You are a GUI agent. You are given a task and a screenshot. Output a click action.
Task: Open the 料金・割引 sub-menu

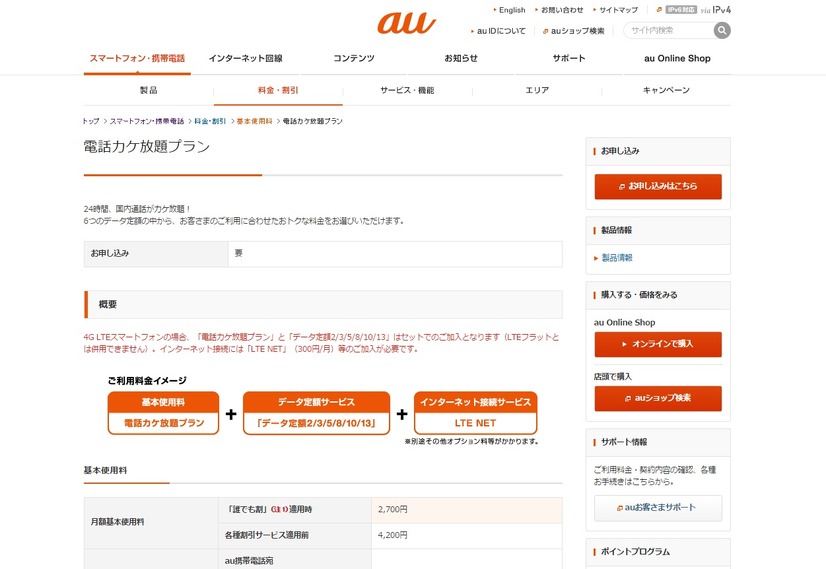[x=278, y=91]
